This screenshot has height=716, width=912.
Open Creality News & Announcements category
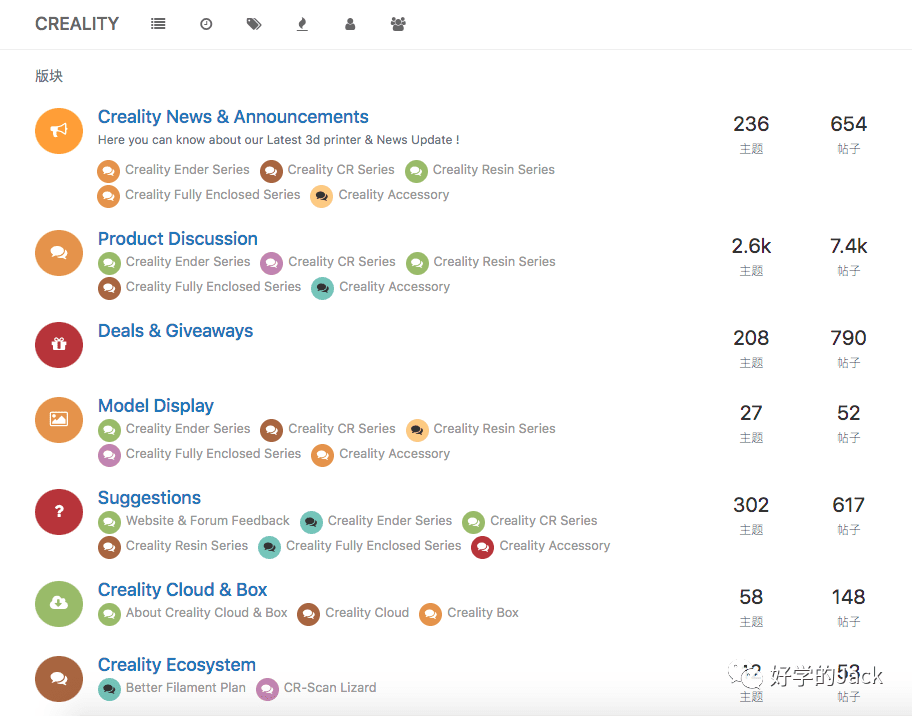click(233, 117)
